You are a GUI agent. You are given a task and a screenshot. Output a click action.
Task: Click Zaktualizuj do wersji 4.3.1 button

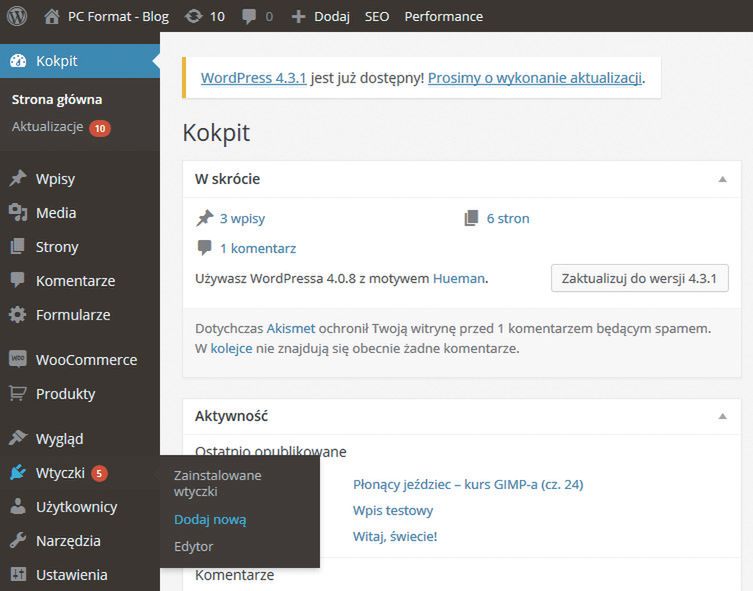click(639, 278)
